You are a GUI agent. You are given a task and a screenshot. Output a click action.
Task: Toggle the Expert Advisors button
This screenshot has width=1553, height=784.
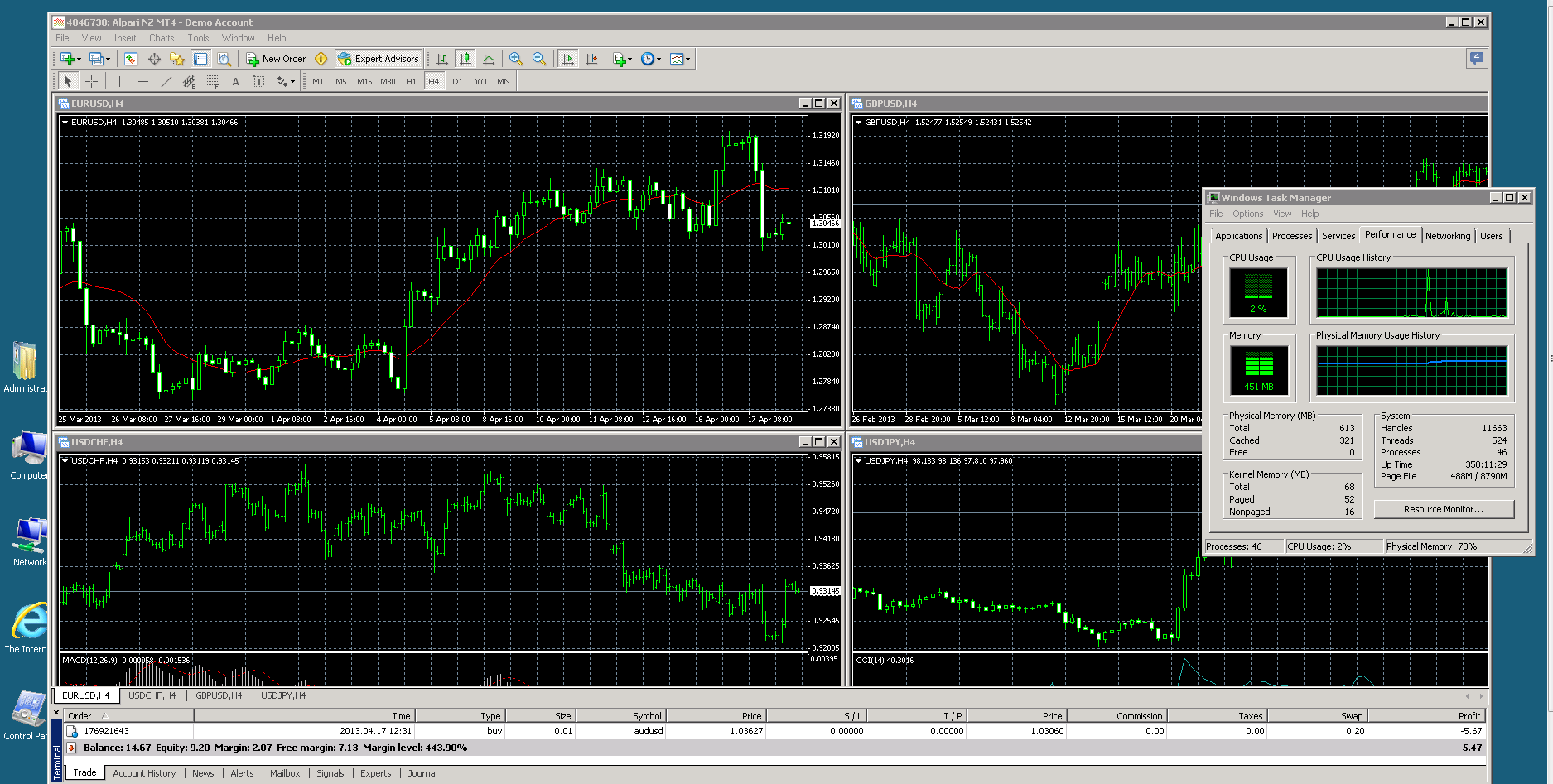[379, 59]
